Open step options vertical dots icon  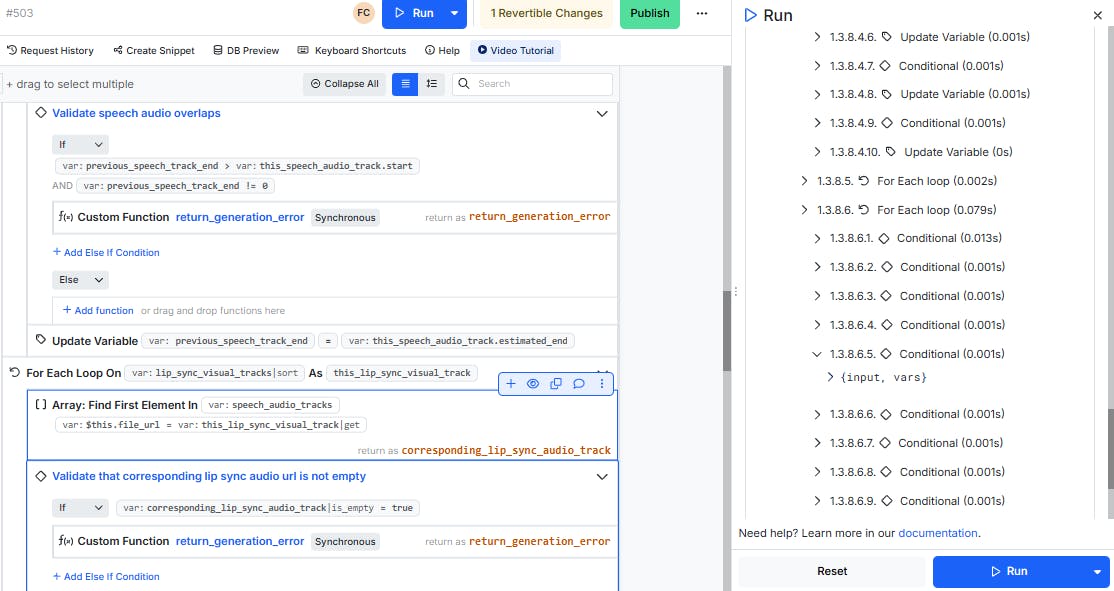coord(601,384)
